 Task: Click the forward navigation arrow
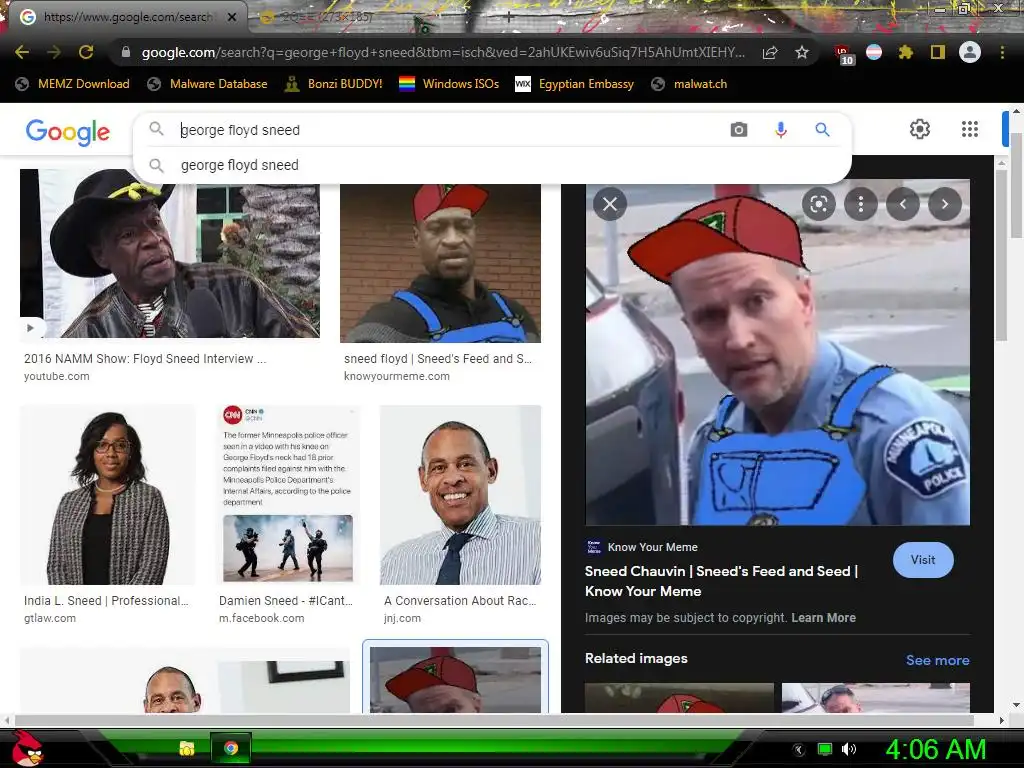[x=54, y=52]
